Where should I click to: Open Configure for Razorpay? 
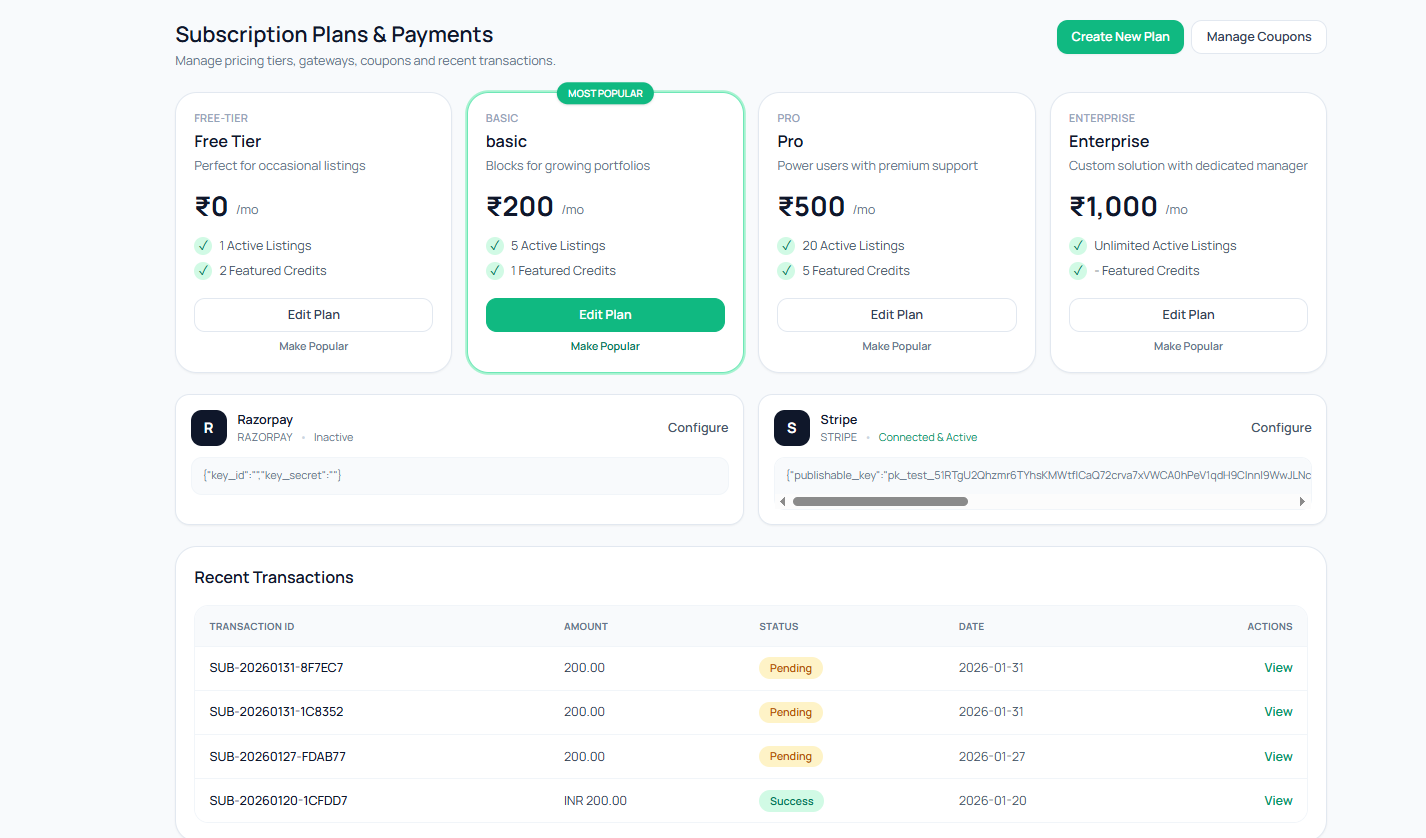tap(697, 427)
